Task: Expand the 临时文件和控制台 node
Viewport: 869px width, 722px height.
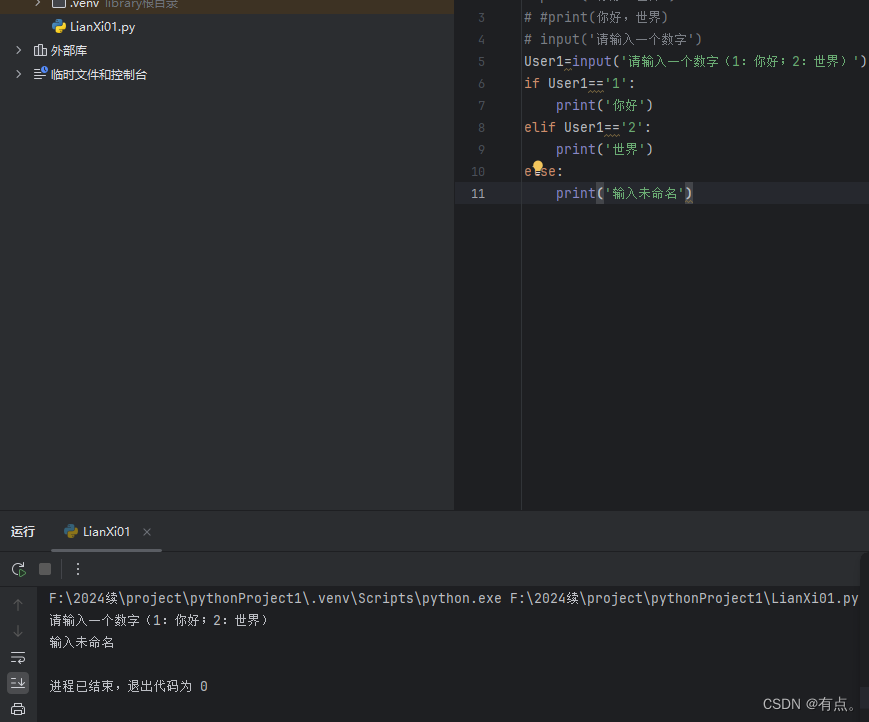Action: click(x=17, y=73)
